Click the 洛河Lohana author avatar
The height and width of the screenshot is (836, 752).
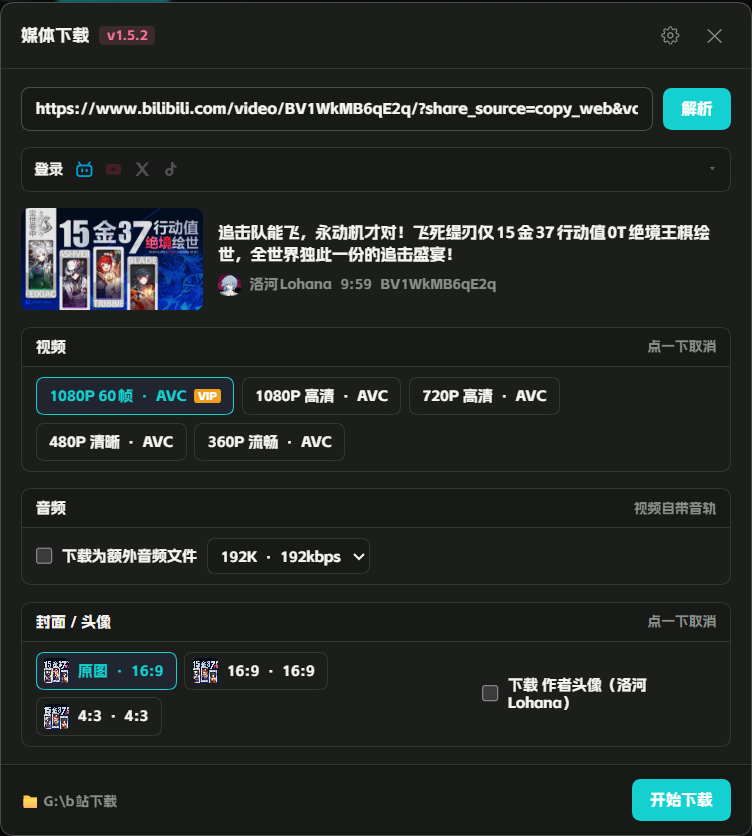point(229,285)
